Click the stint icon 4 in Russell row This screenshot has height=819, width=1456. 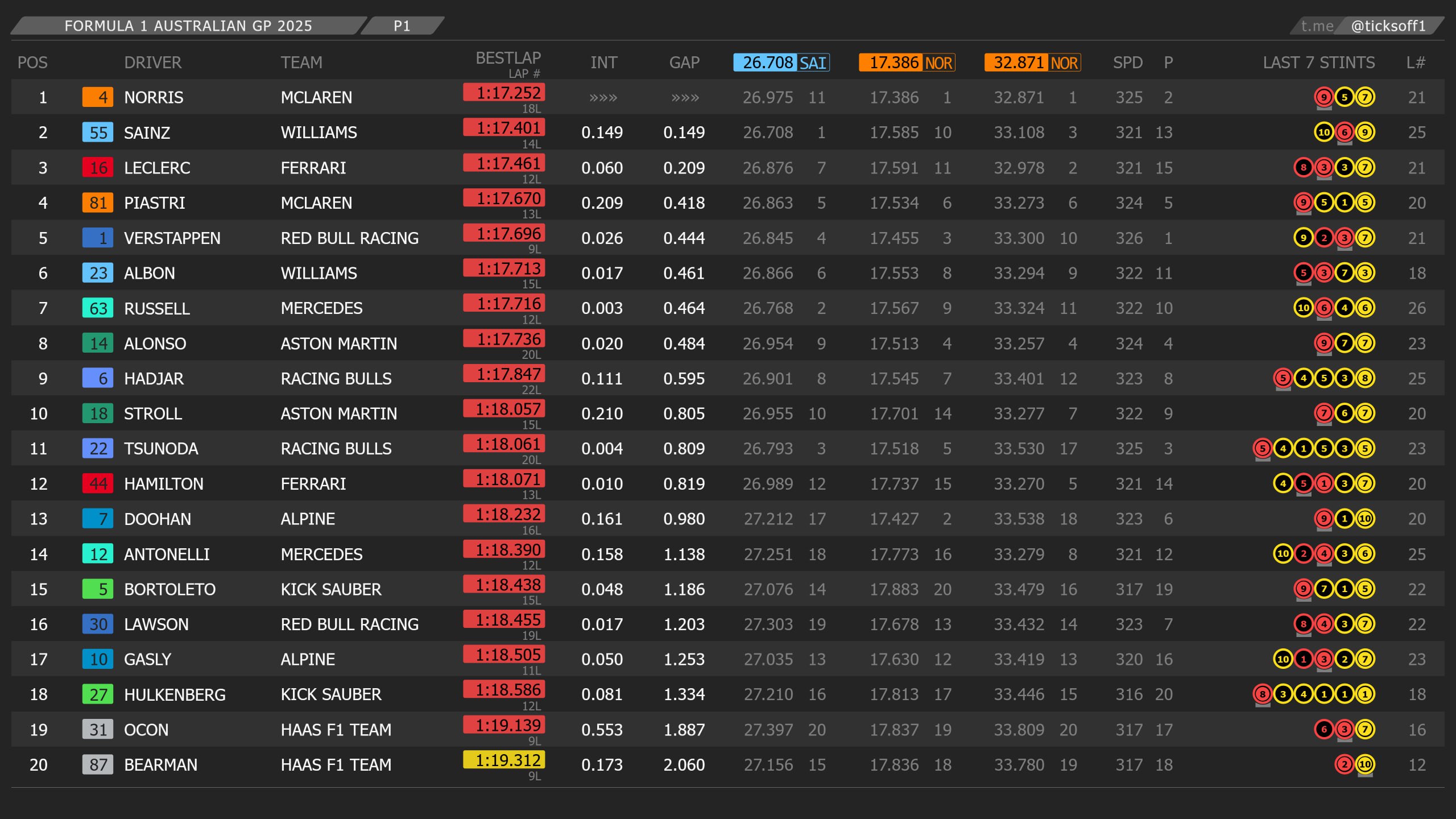(x=1344, y=308)
